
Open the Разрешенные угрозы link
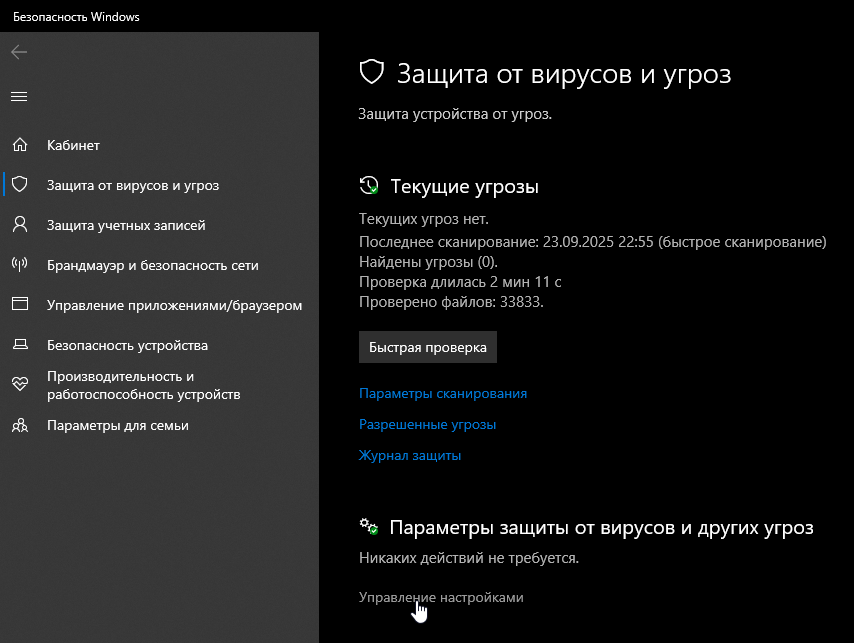click(x=427, y=424)
